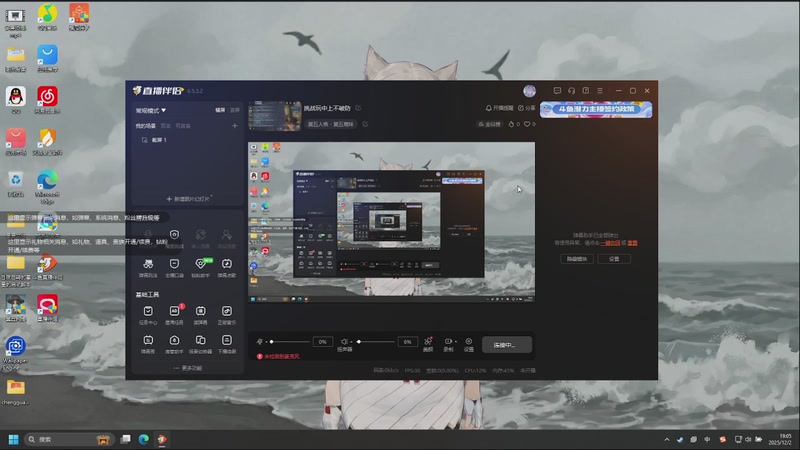This screenshot has width=800, height=450.
Task: Open the 弹幕玩法 tool icon
Action: pyautogui.click(x=148, y=264)
